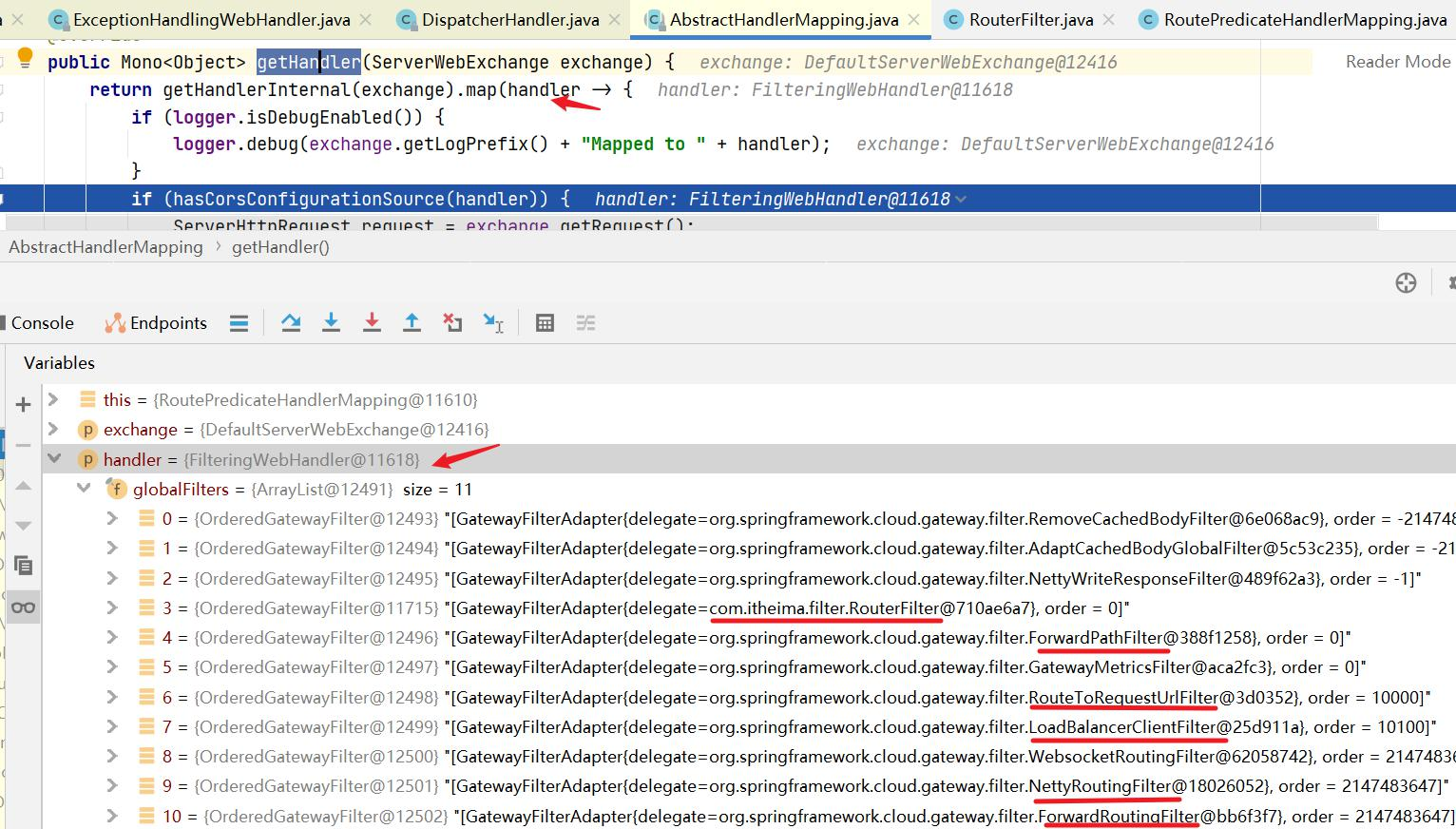This screenshot has height=829, width=1456.
Task: Click the editor horizontal scrollbar
Action: [691, 222]
